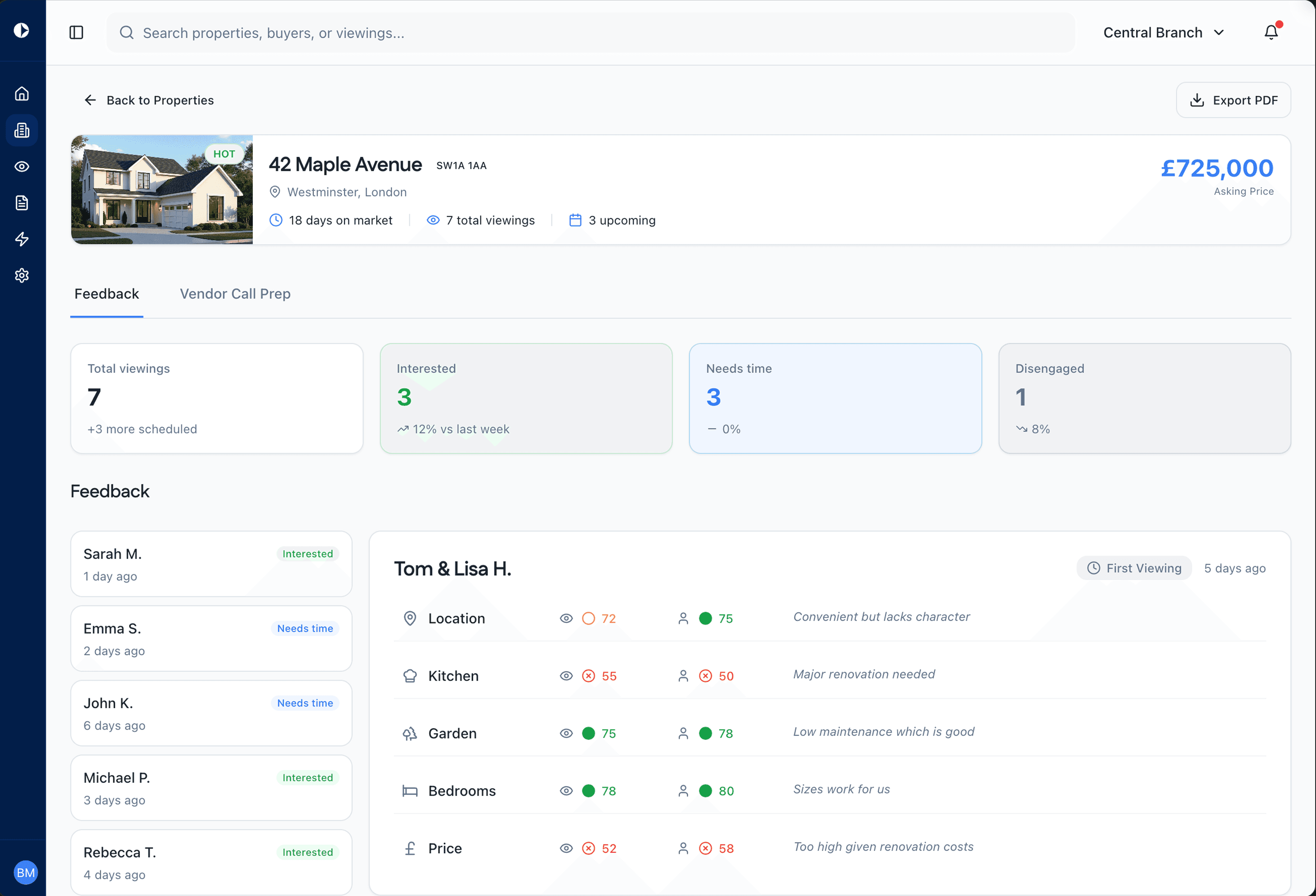Image resolution: width=1316 pixels, height=896 pixels.
Task: Click the lightning bolt automation icon
Action: tap(22, 239)
